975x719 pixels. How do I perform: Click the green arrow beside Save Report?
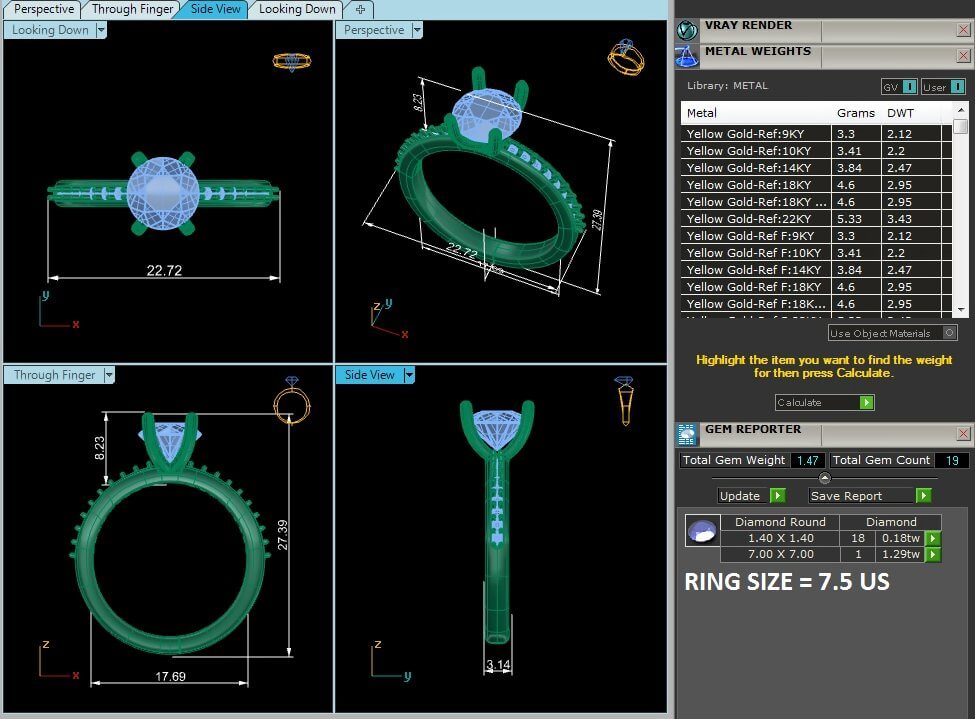click(x=923, y=496)
